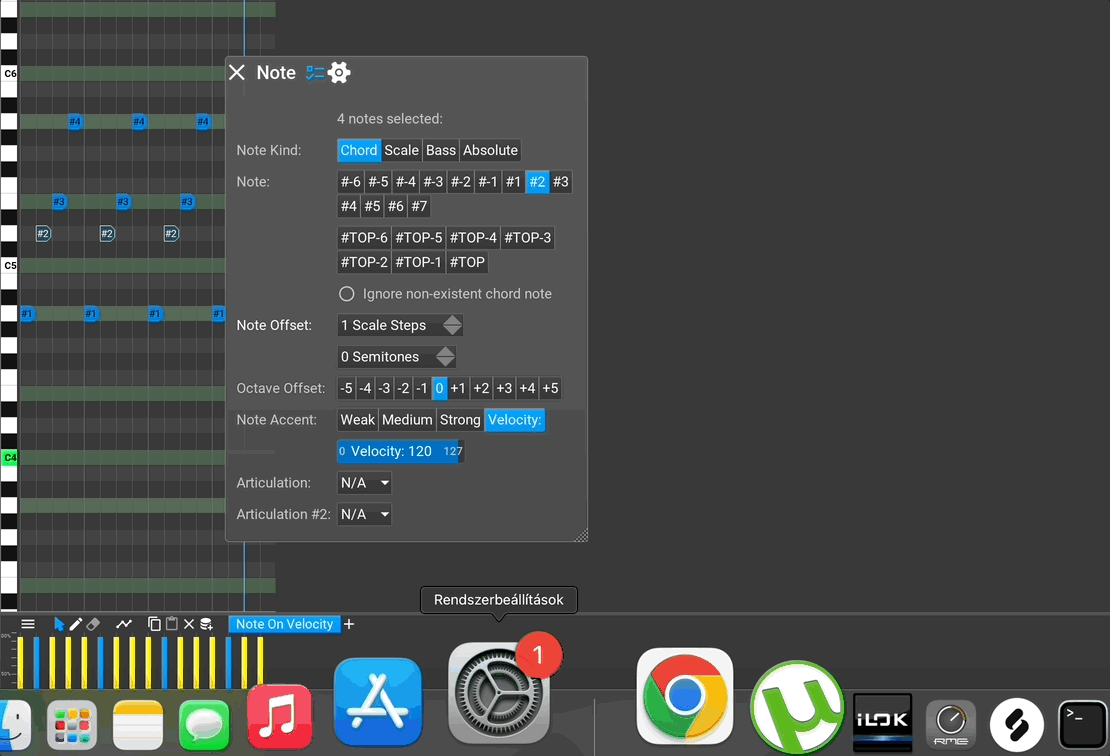
Task: Set Note Accent to Medium
Action: (x=407, y=420)
